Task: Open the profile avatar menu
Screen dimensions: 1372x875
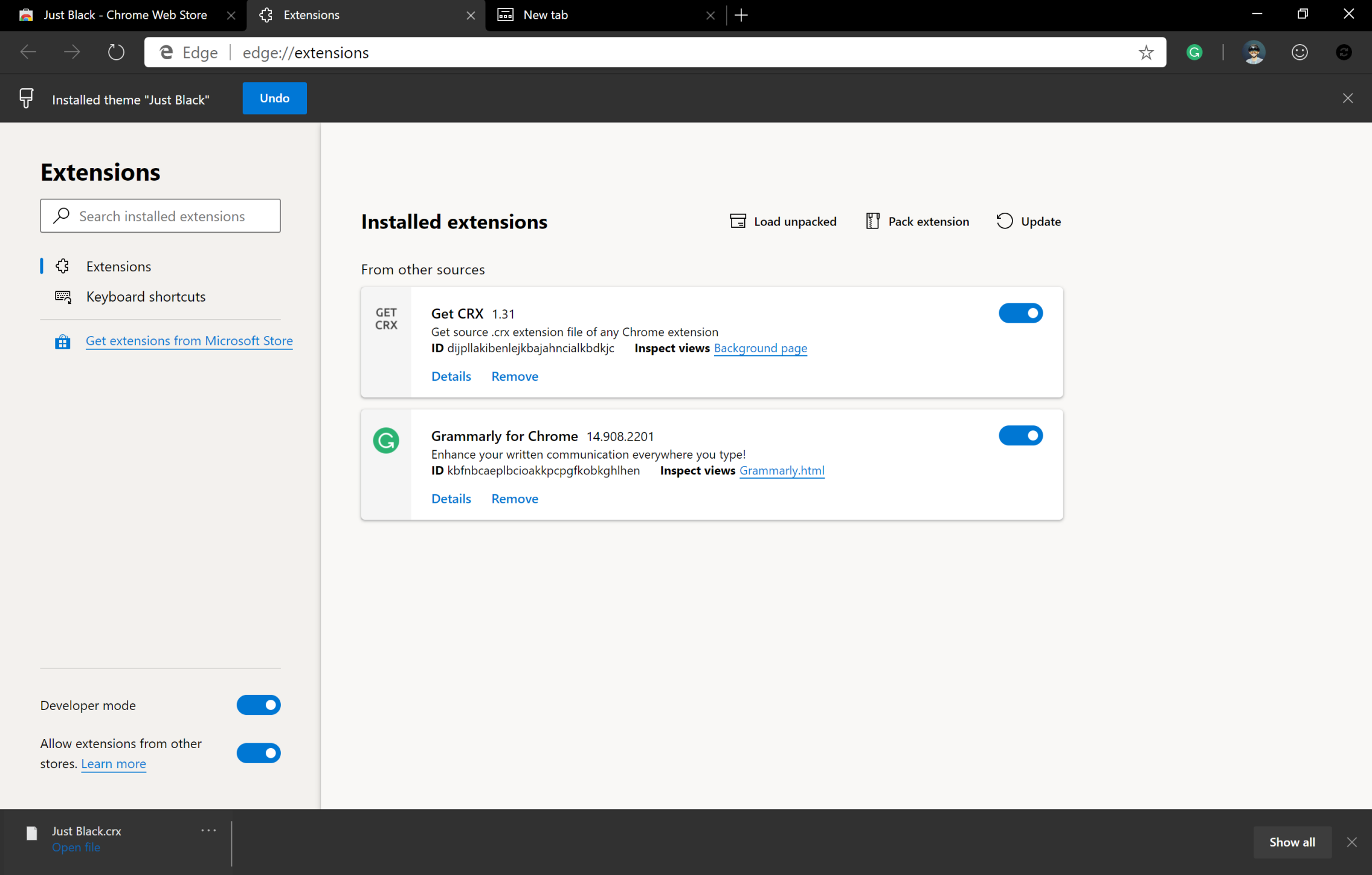Action: (x=1254, y=53)
